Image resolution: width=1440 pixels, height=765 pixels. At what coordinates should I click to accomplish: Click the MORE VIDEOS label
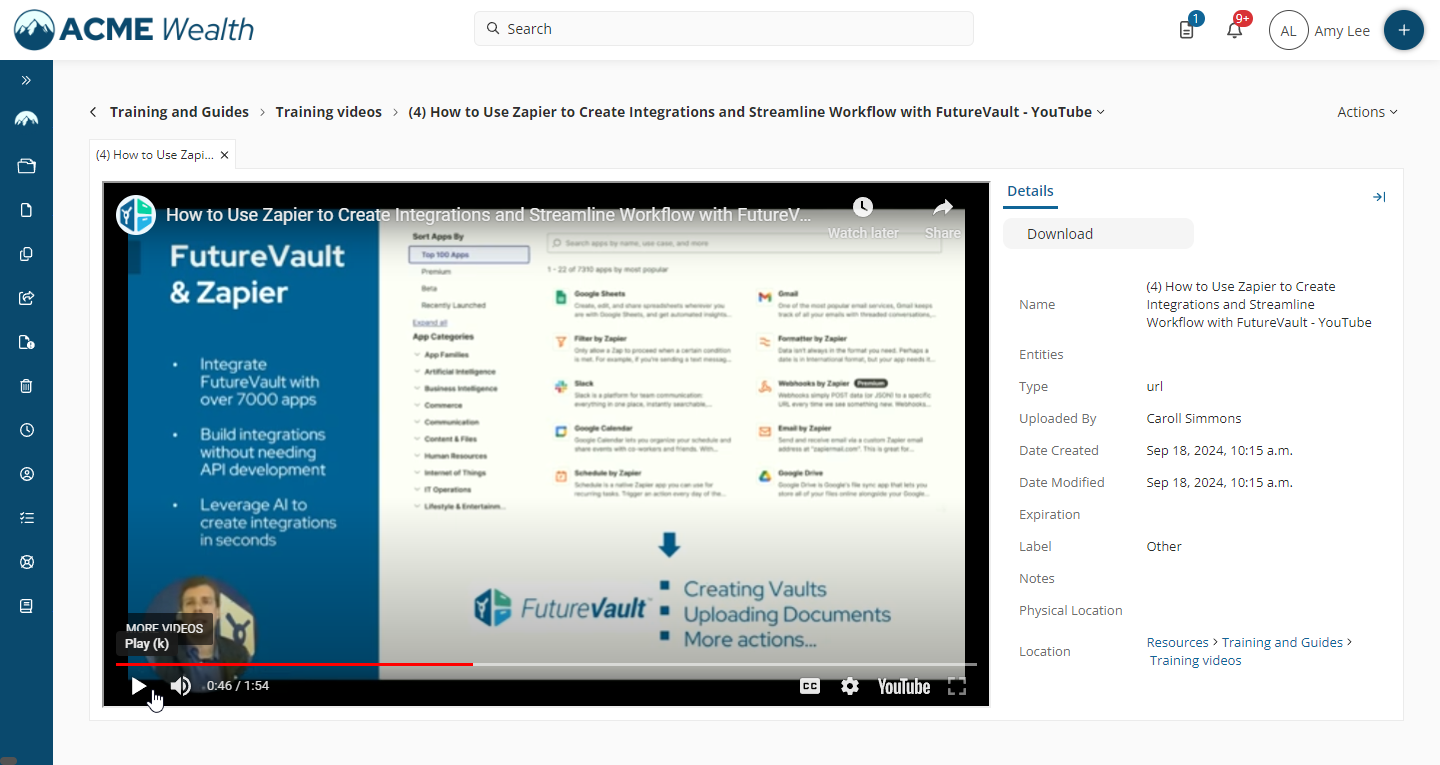coord(165,629)
